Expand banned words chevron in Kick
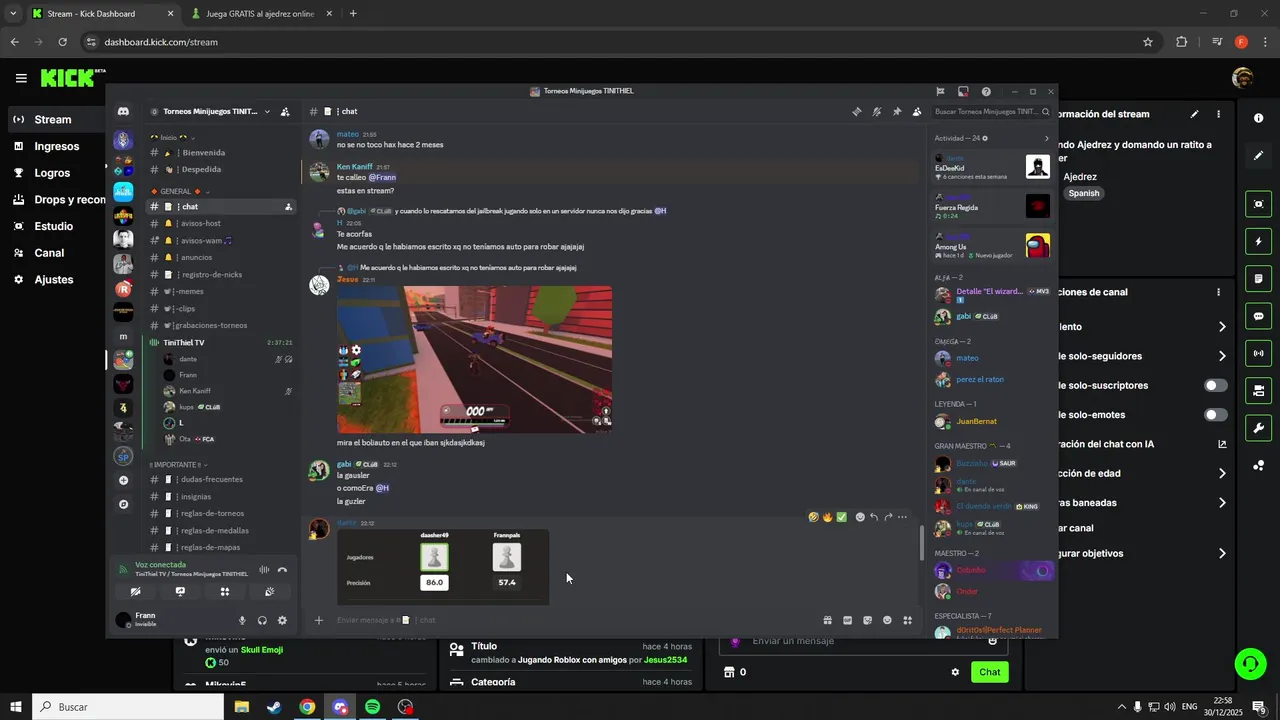This screenshot has height=720, width=1280. coord(1222,503)
